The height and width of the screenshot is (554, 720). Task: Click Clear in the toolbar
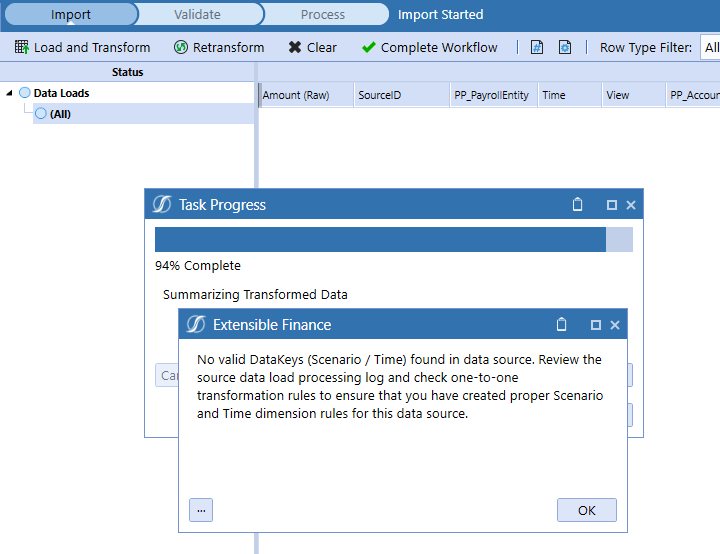click(x=312, y=47)
